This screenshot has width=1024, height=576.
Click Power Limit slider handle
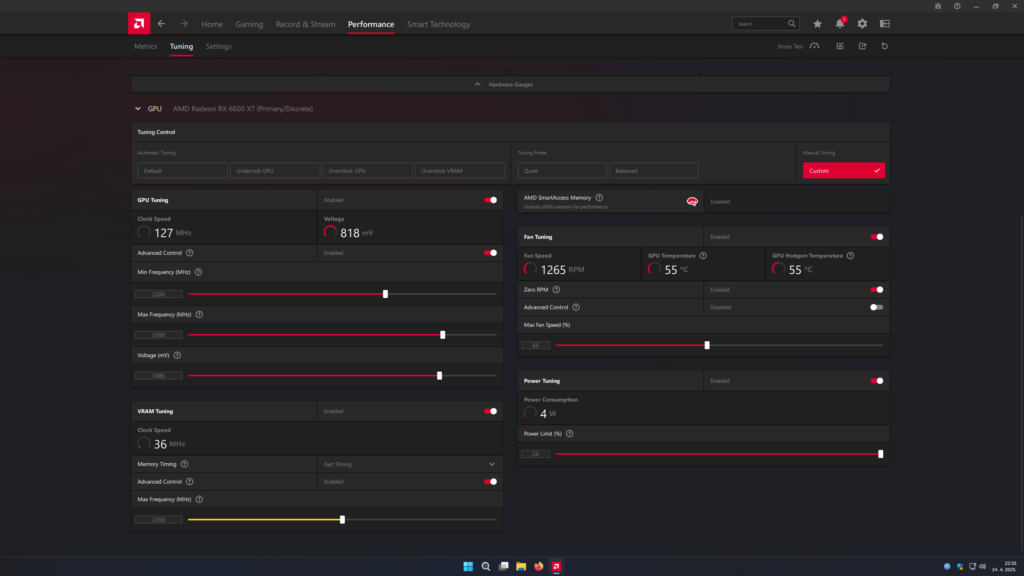pyautogui.click(x=880, y=454)
